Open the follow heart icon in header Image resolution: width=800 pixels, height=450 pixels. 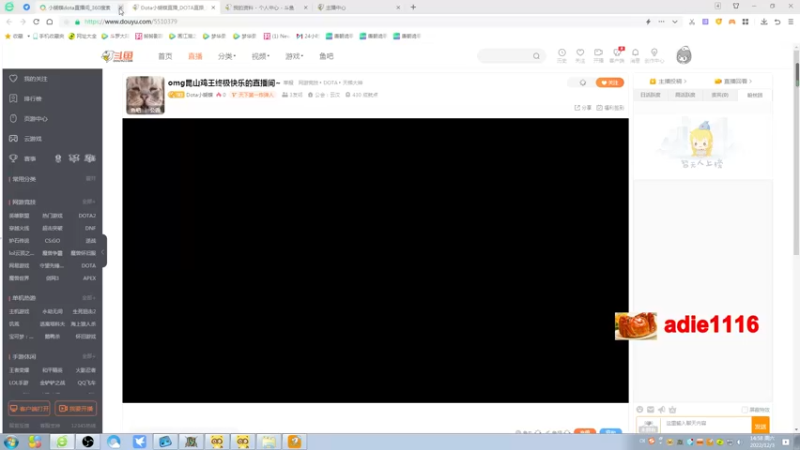[x=580, y=53]
